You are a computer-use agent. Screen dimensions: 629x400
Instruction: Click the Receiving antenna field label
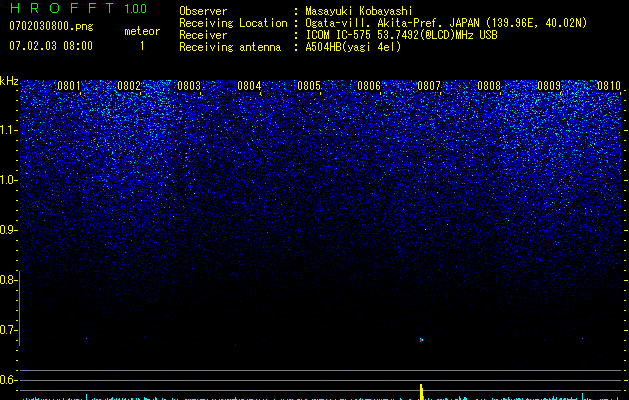click(230, 47)
